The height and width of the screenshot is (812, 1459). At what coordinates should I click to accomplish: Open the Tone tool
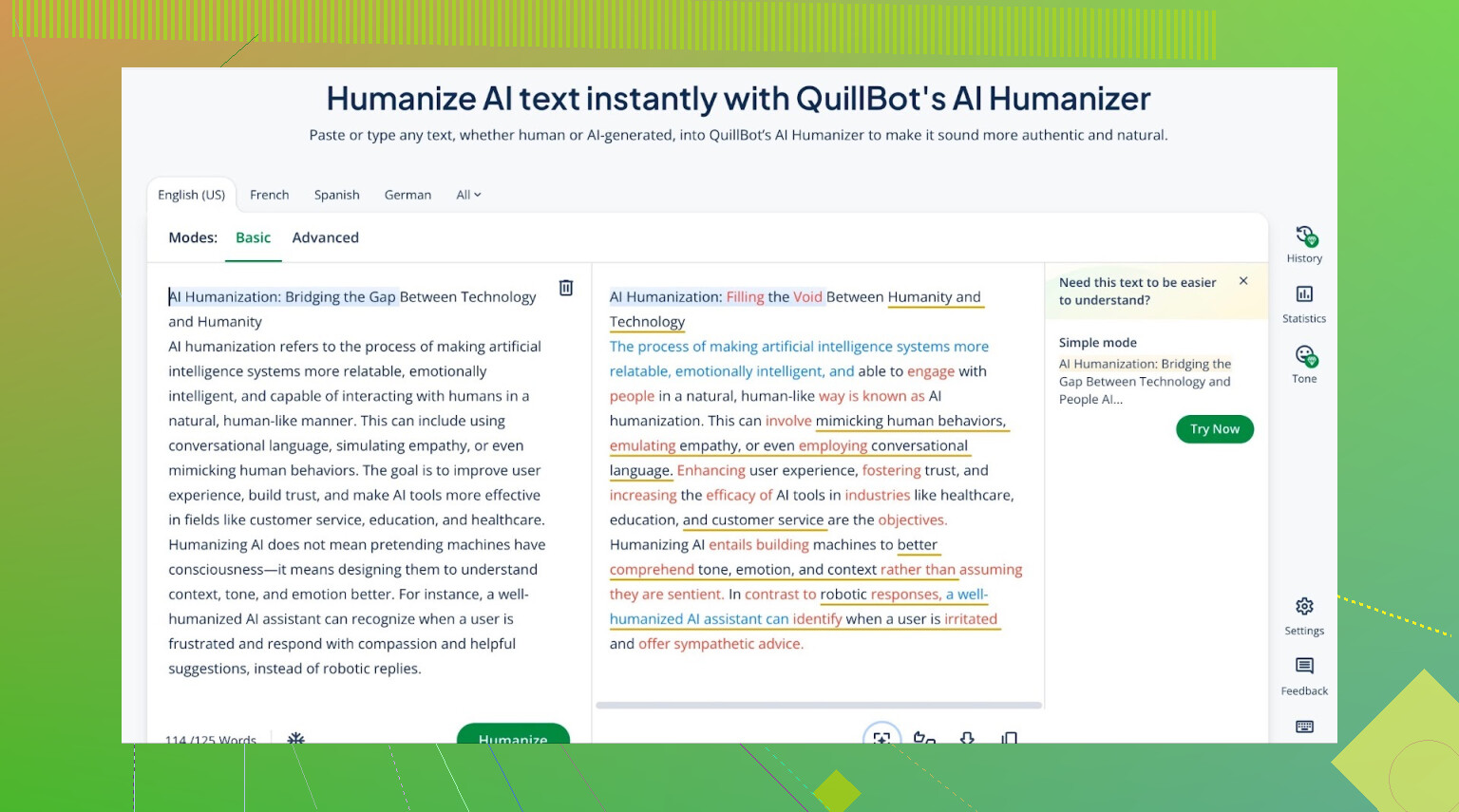pos(1304,364)
